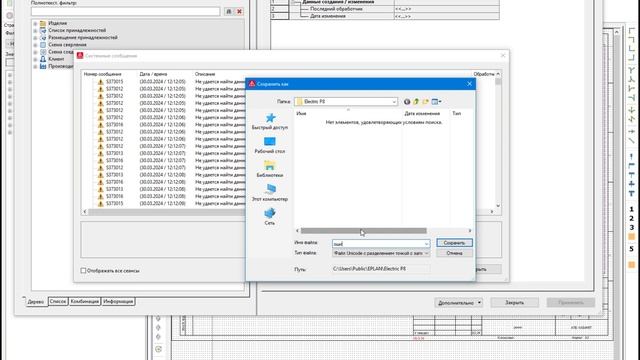The height and width of the screenshot is (360, 640).
Task: Click the Дата изменения property row
Action: click(385, 16)
